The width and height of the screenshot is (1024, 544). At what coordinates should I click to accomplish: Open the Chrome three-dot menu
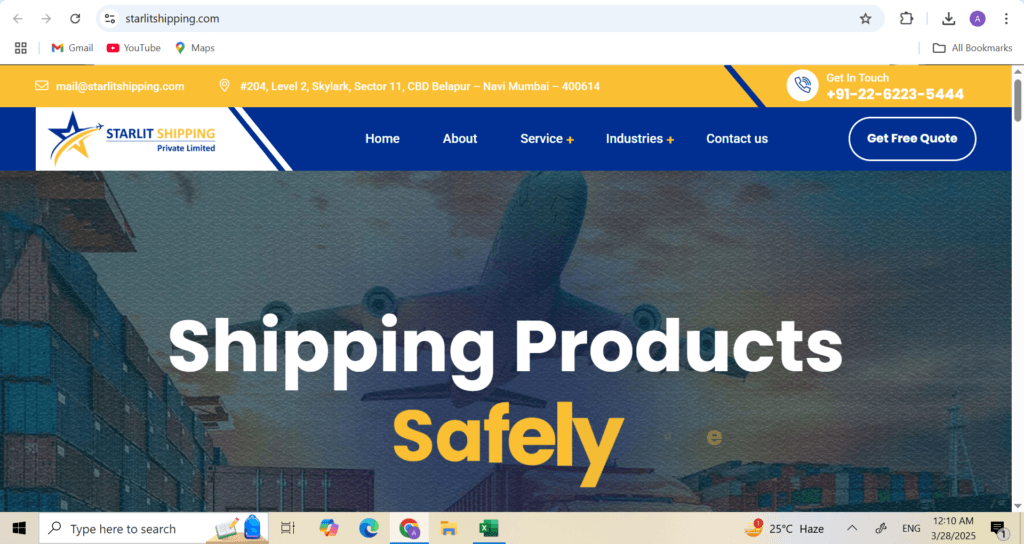click(1006, 18)
